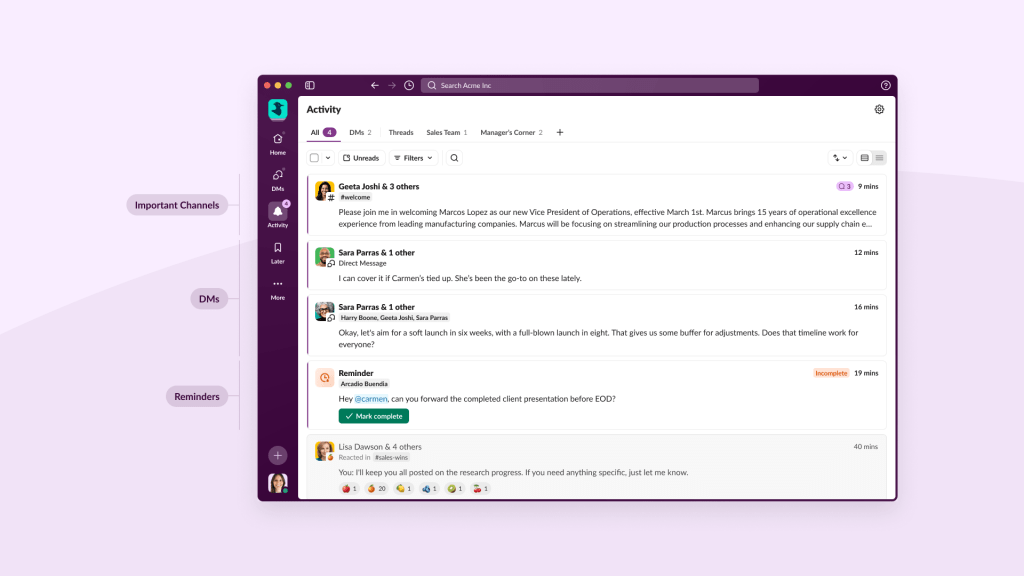Click the @carmen mention link
The image size is (1024, 576).
(371, 399)
